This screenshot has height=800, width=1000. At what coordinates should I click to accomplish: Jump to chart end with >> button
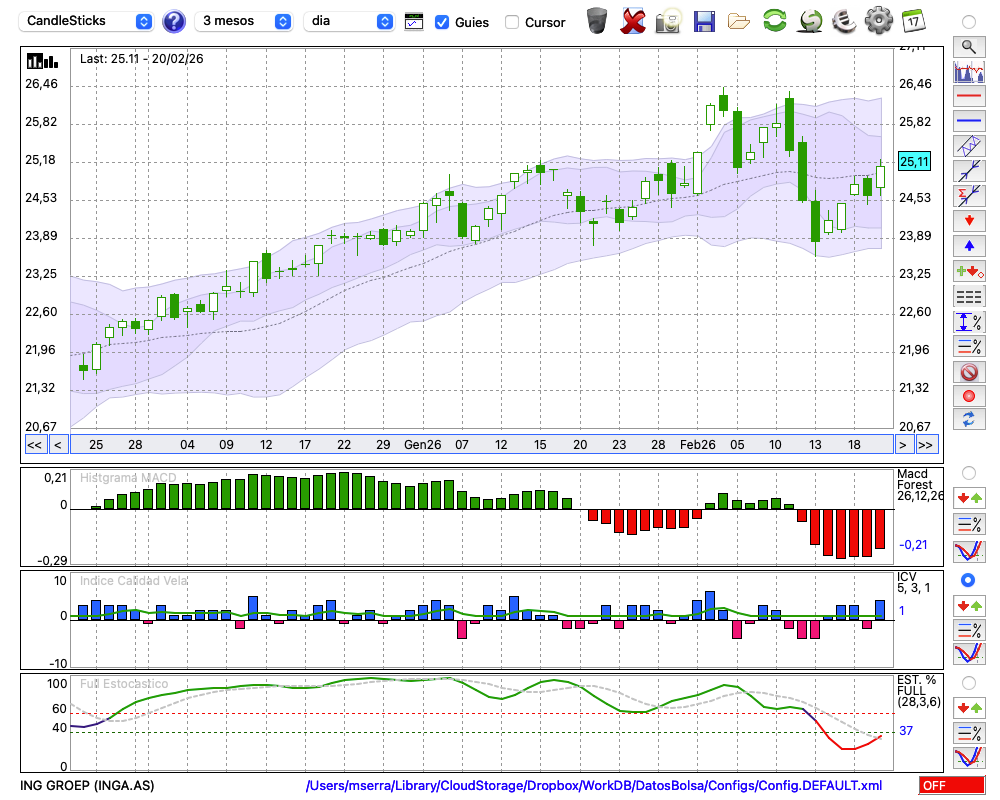click(926, 445)
